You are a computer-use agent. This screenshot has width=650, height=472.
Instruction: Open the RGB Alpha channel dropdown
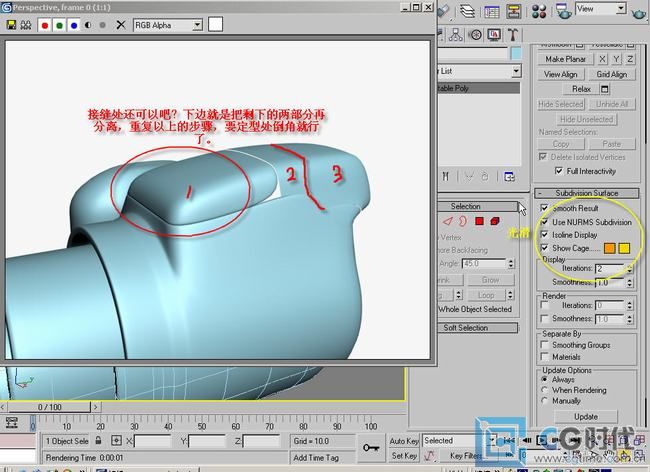pos(168,25)
